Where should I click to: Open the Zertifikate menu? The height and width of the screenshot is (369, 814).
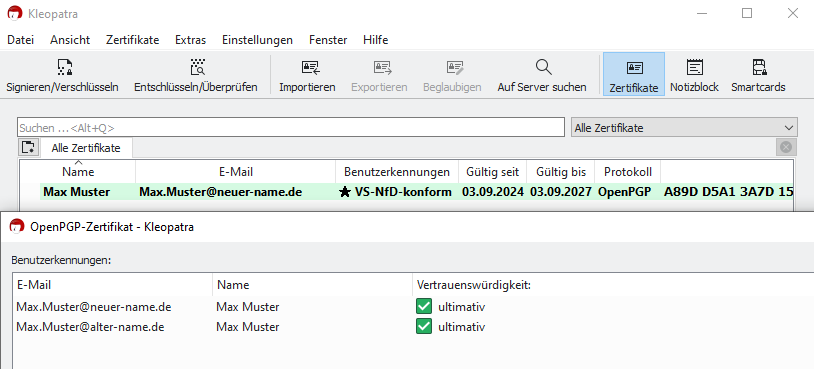point(132,40)
